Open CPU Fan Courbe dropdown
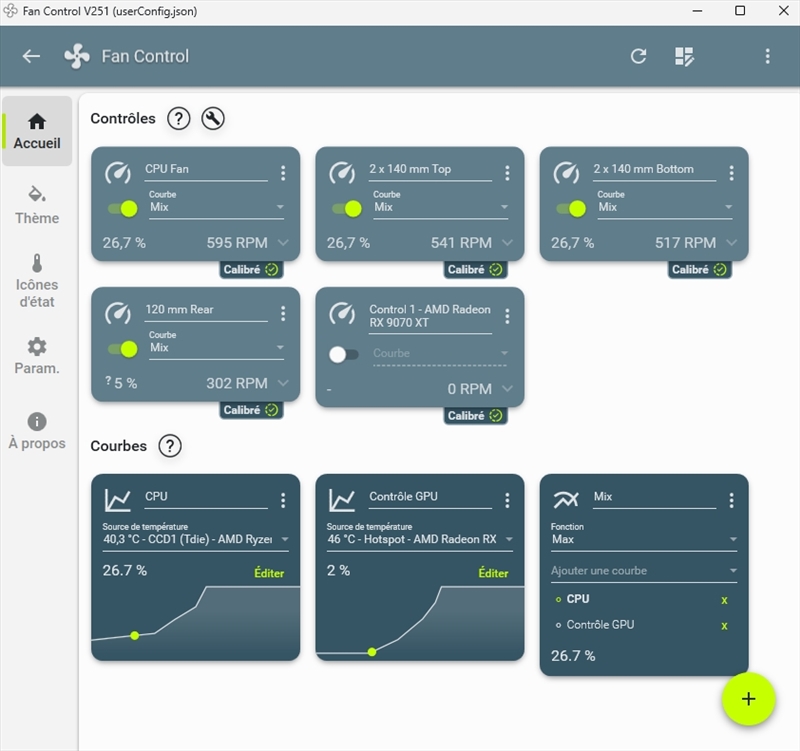The image size is (800, 751). tap(216, 205)
